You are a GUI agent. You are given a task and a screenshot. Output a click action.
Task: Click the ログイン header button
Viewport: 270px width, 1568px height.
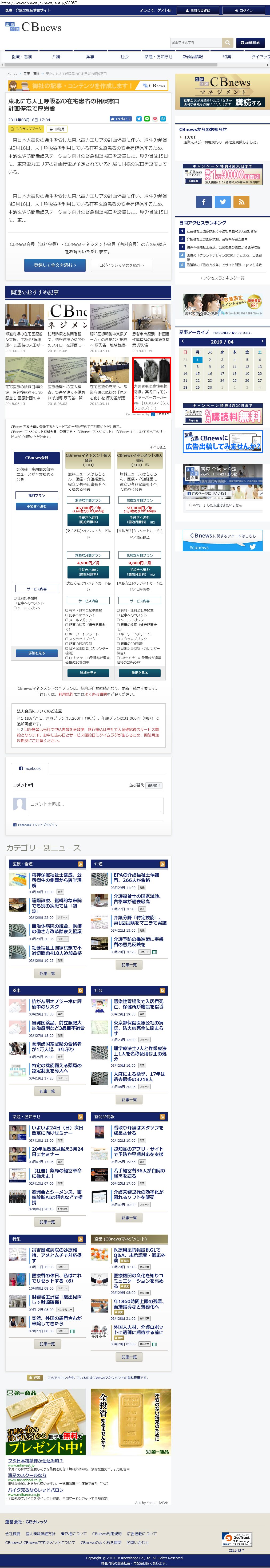pyautogui.click(x=244, y=10)
